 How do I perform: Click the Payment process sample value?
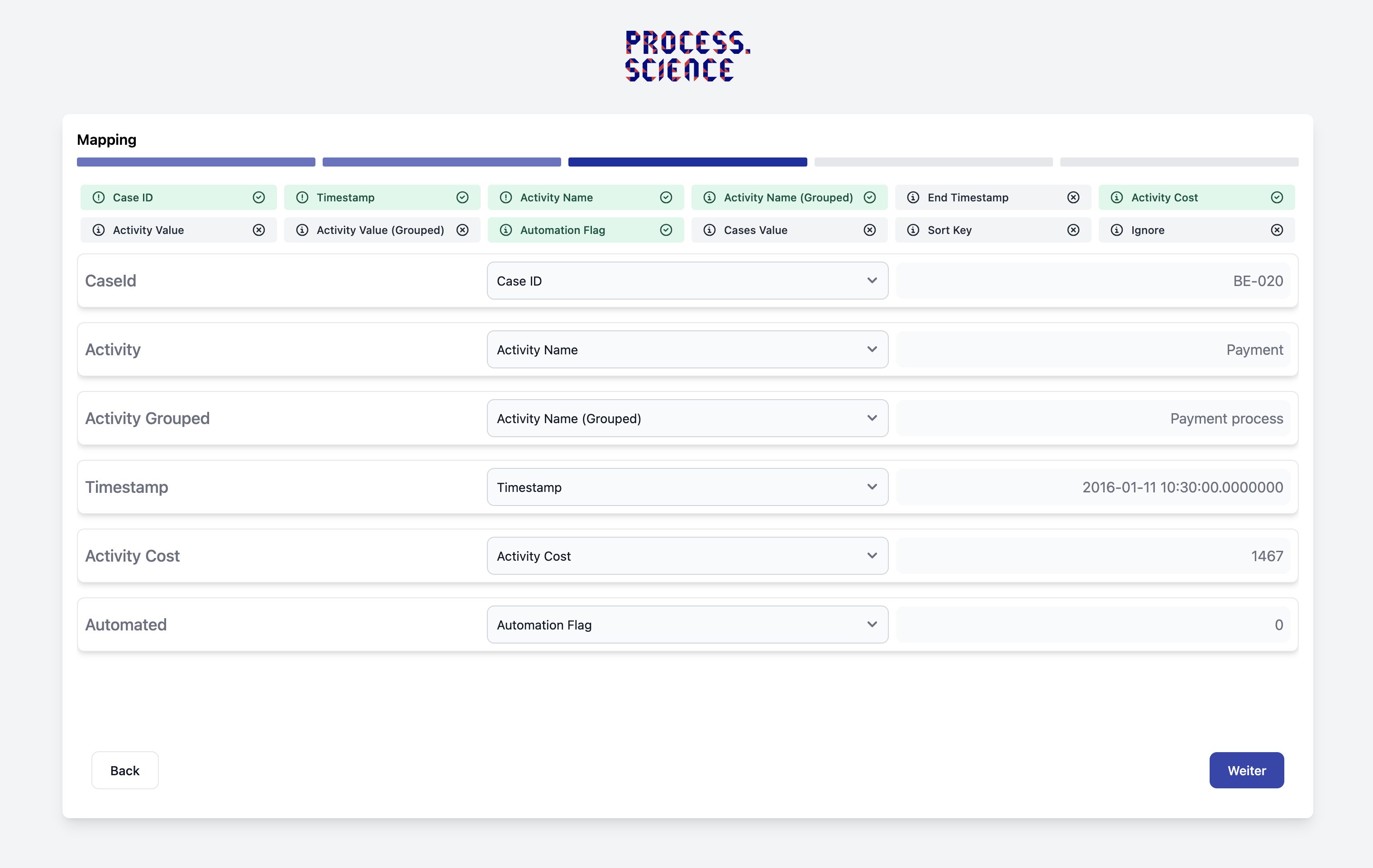[x=1093, y=418]
